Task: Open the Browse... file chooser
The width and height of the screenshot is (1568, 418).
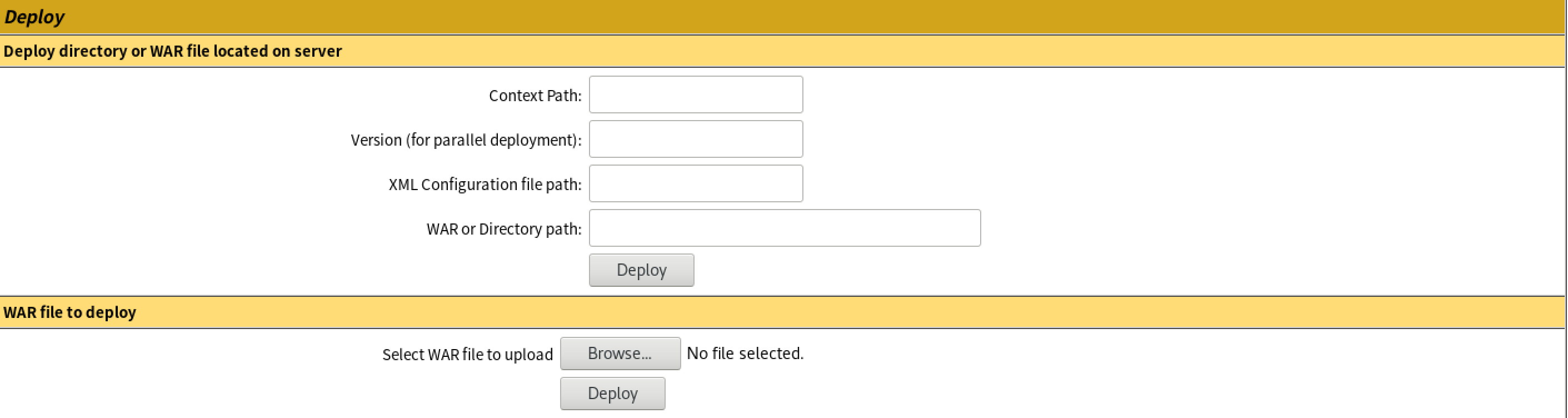Action: pos(620,354)
